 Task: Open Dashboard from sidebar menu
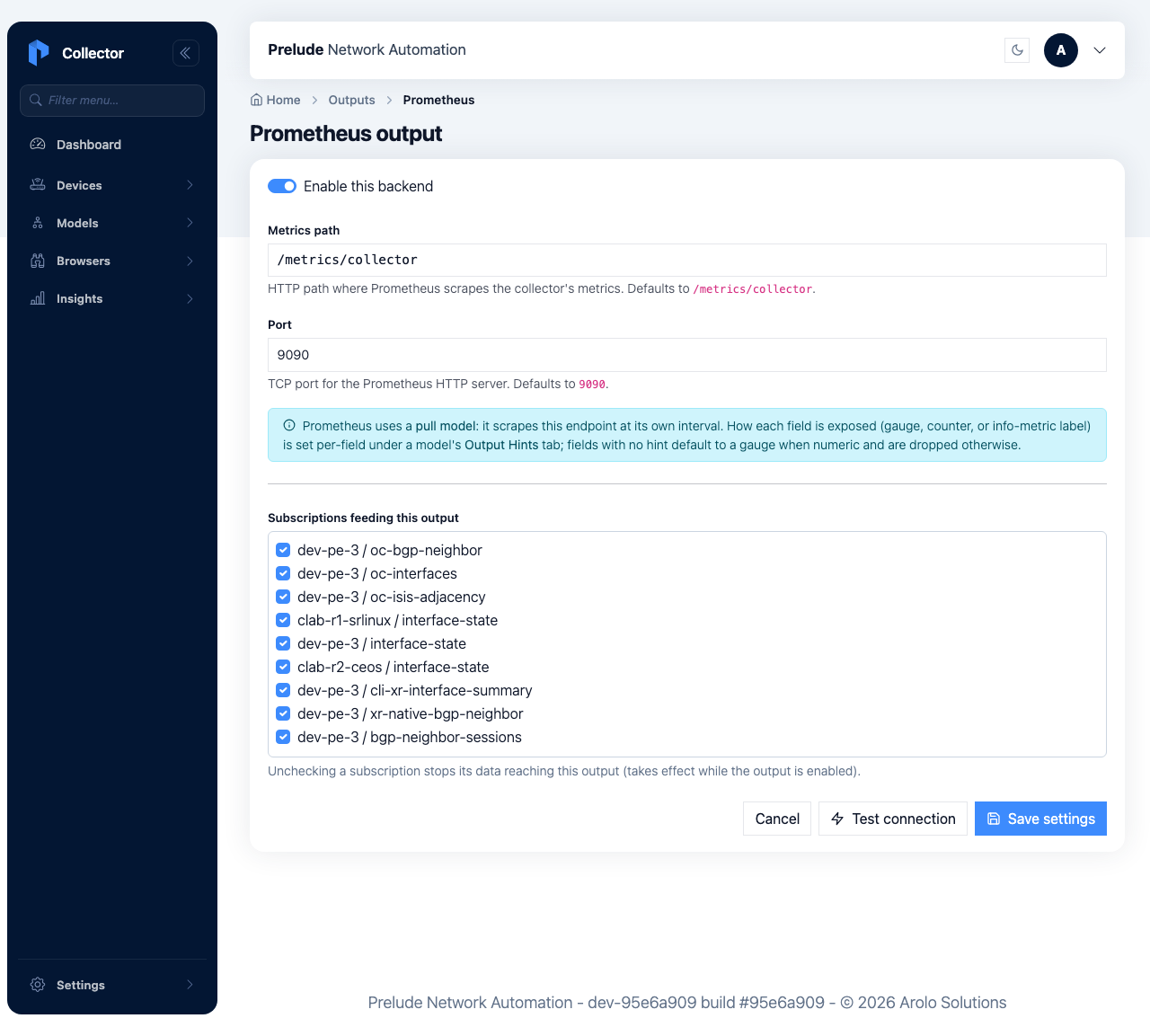(112, 144)
